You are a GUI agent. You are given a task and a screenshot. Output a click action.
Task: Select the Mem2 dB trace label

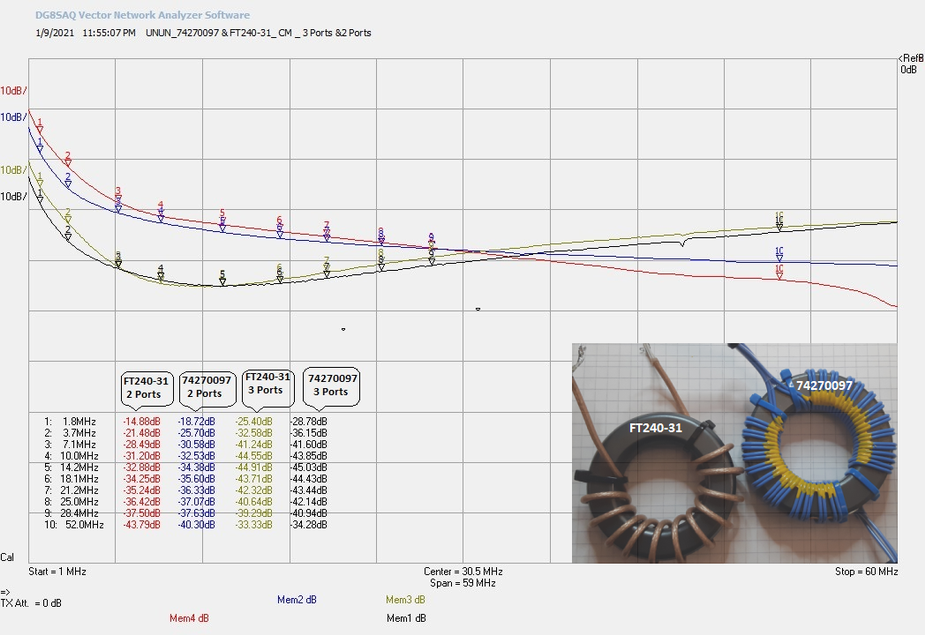click(x=296, y=599)
